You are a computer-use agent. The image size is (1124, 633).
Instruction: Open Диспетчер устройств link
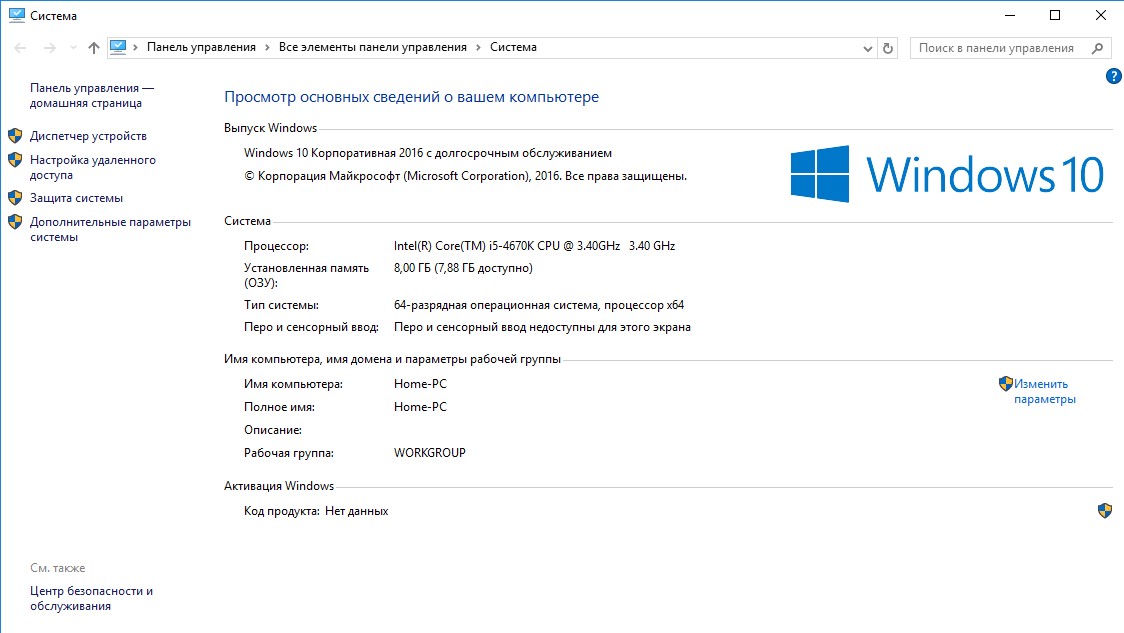click(88, 136)
